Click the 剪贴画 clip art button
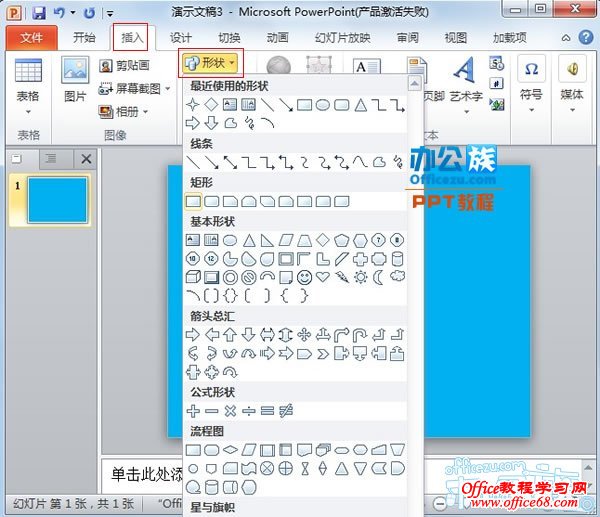The image size is (600, 517). point(124,65)
